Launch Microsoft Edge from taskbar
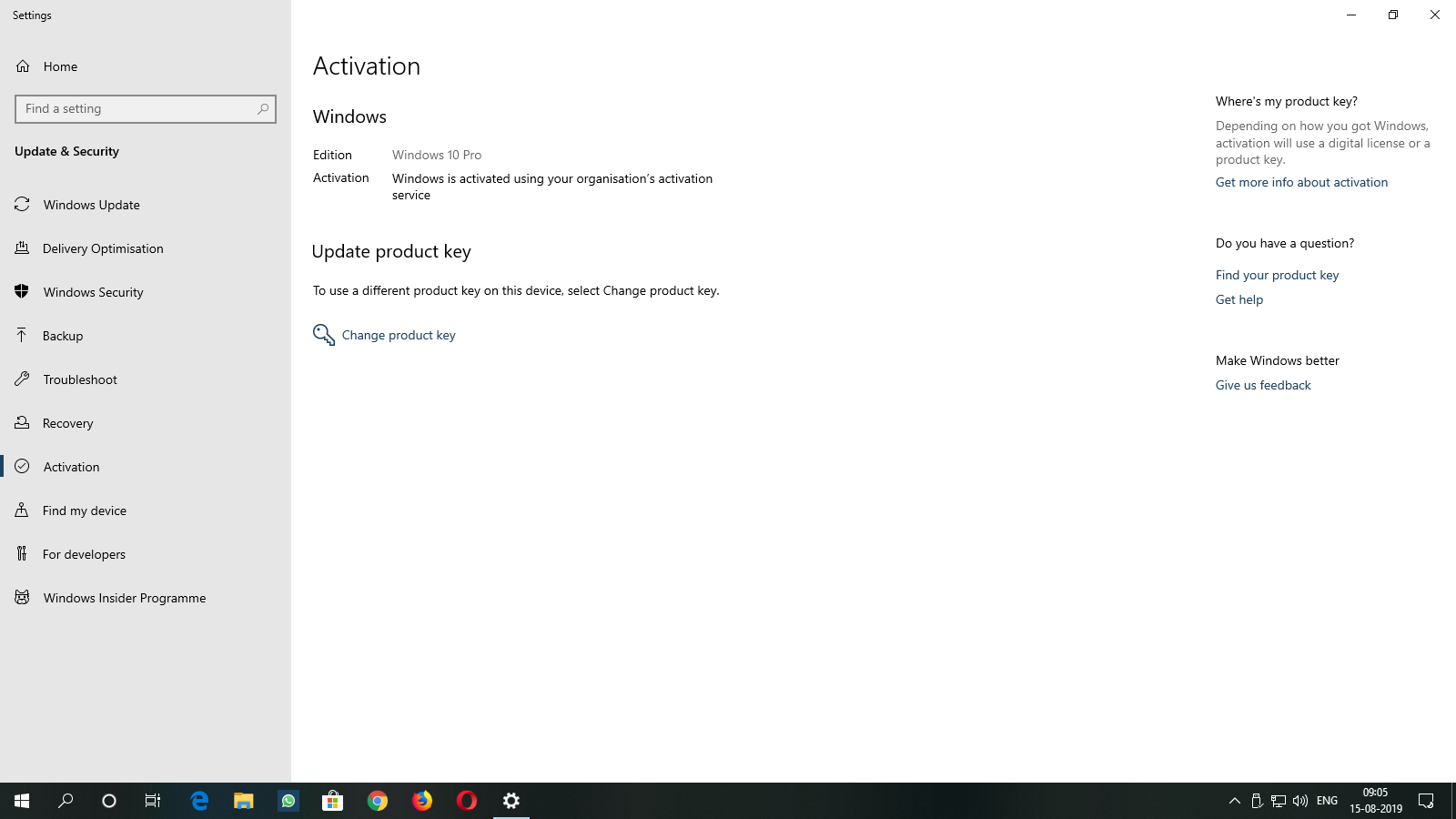Viewport: 1456px width, 819px height. pos(199,801)
